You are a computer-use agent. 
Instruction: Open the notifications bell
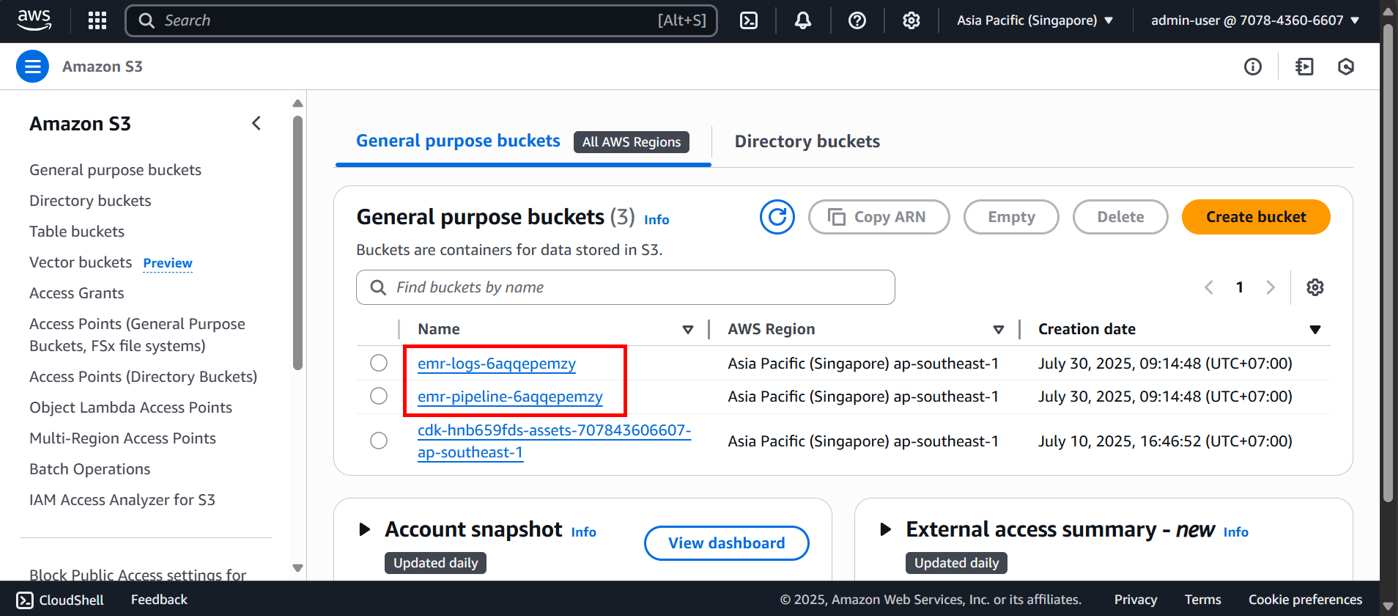pyautogui.click(x=803, y=20)
